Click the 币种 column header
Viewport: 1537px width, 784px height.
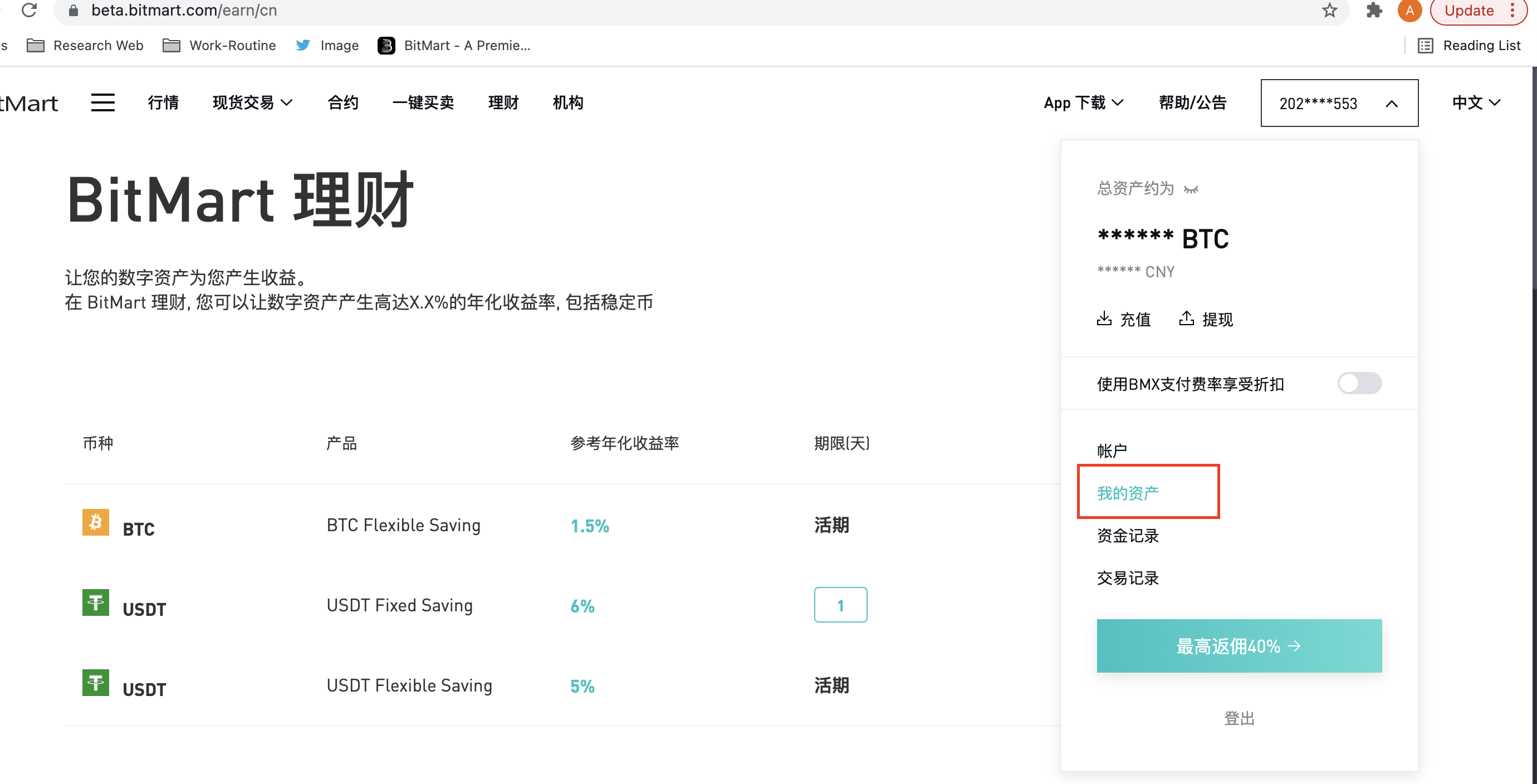[98, 443]
